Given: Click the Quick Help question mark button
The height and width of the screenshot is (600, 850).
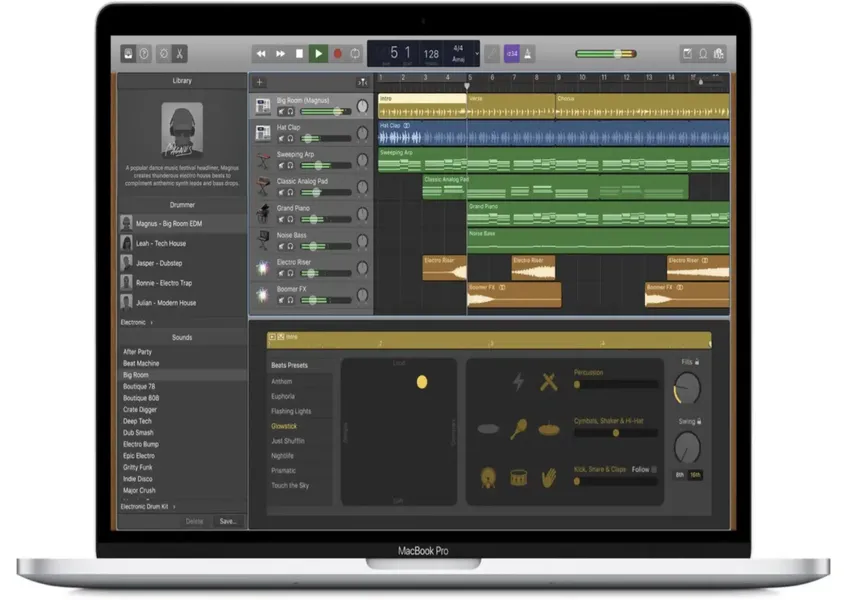Looking at the screenshot, I should [144, 54].
